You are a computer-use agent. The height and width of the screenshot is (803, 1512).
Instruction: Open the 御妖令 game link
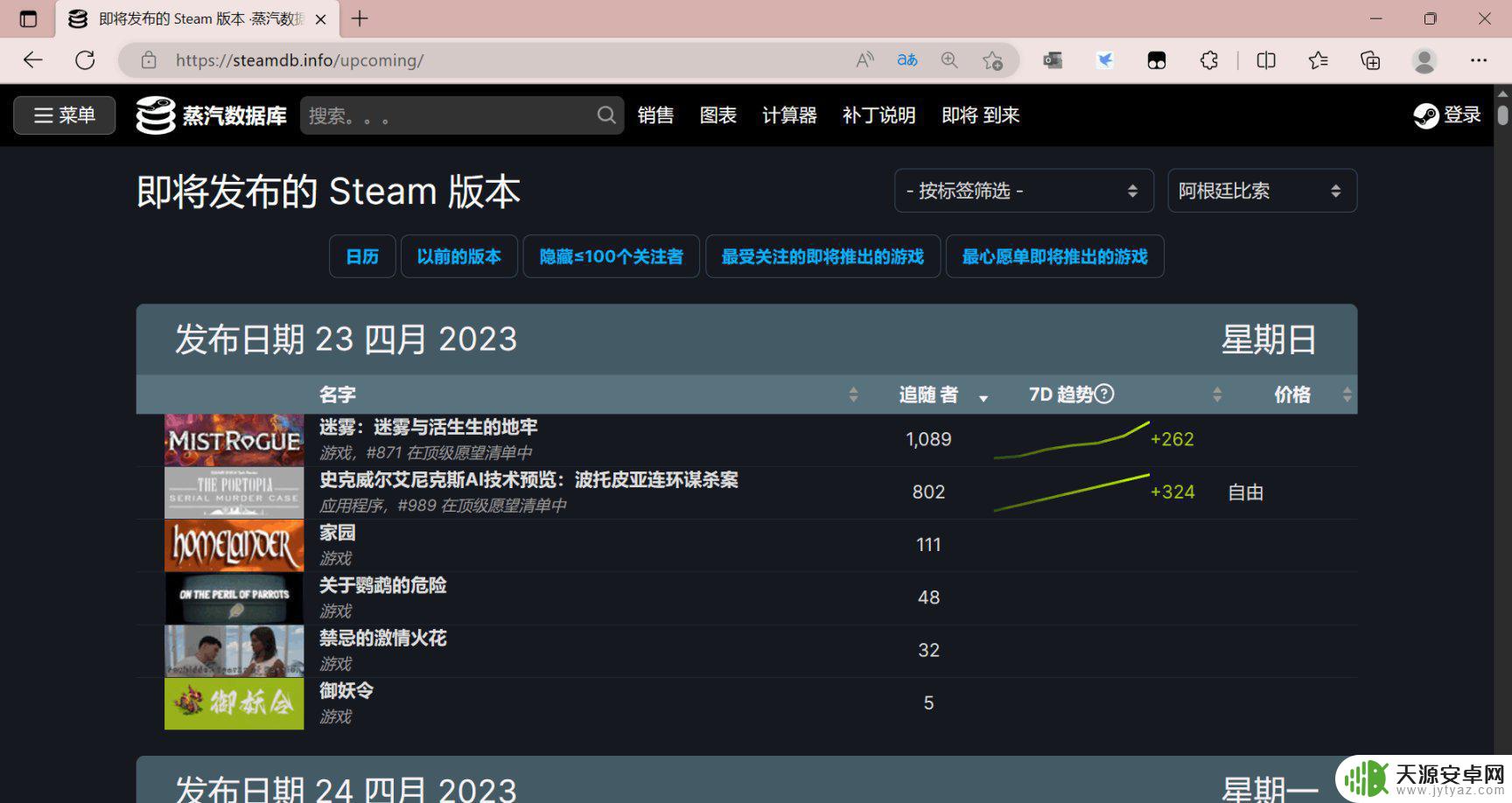[346, 690]
